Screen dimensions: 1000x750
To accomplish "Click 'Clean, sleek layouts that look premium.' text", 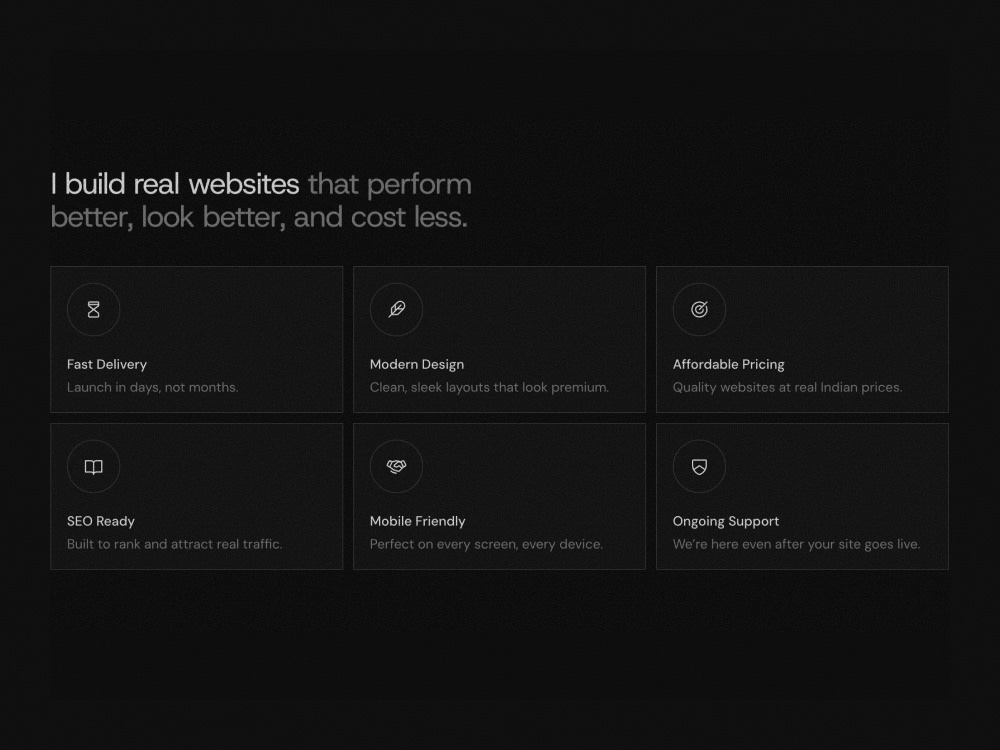I will point(489,387).
